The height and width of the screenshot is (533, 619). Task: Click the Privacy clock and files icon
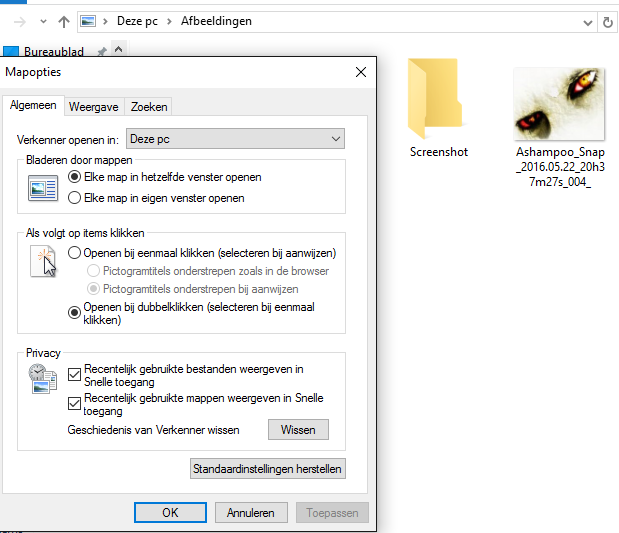43,379
